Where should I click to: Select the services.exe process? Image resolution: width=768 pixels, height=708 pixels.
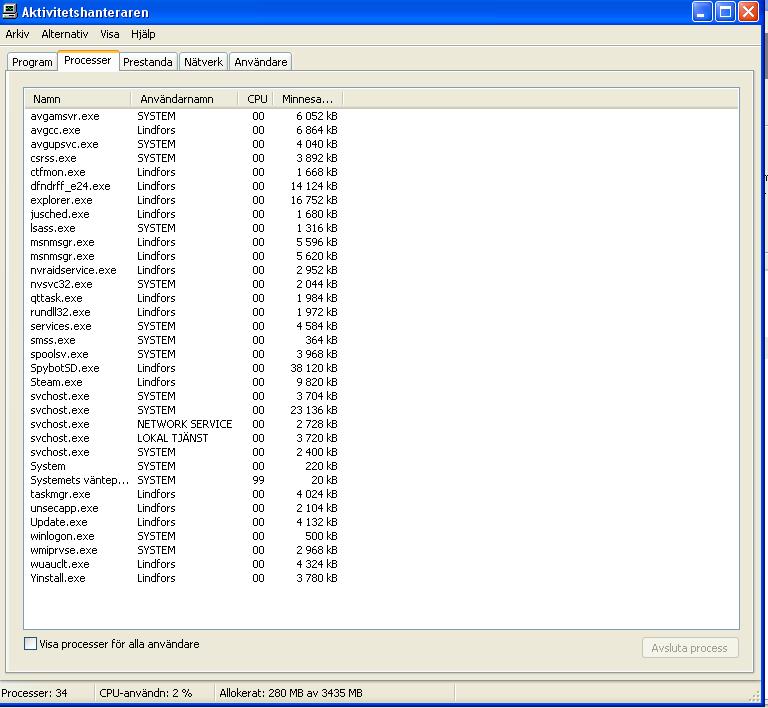(184, 326)
